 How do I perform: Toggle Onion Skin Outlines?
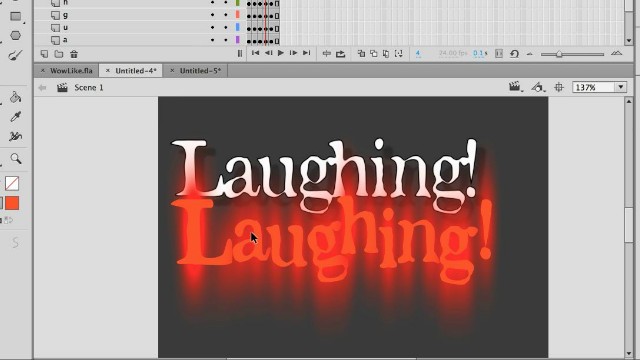click(373, 53)
